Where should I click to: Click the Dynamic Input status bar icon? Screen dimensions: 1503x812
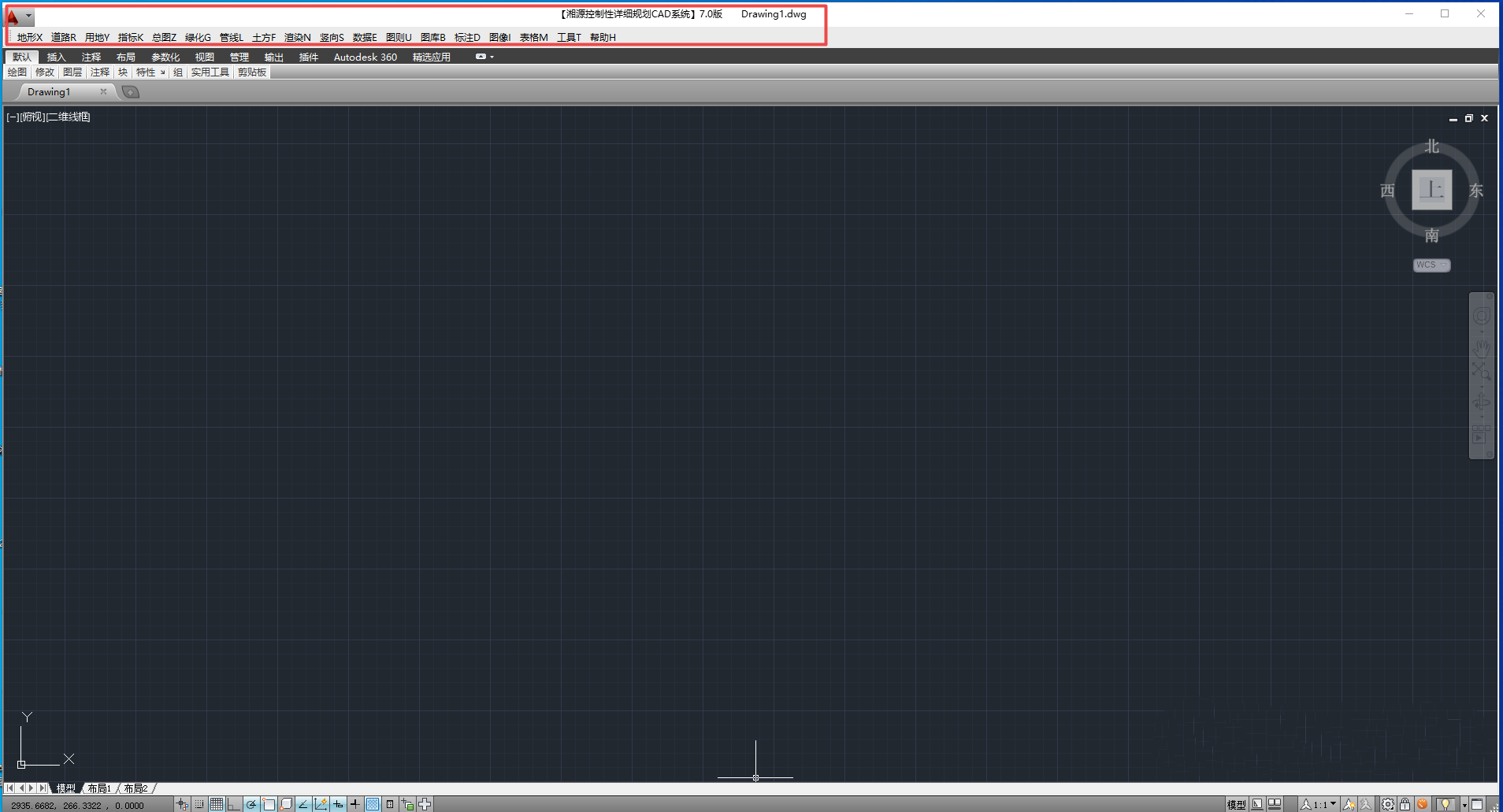[338, 804]
